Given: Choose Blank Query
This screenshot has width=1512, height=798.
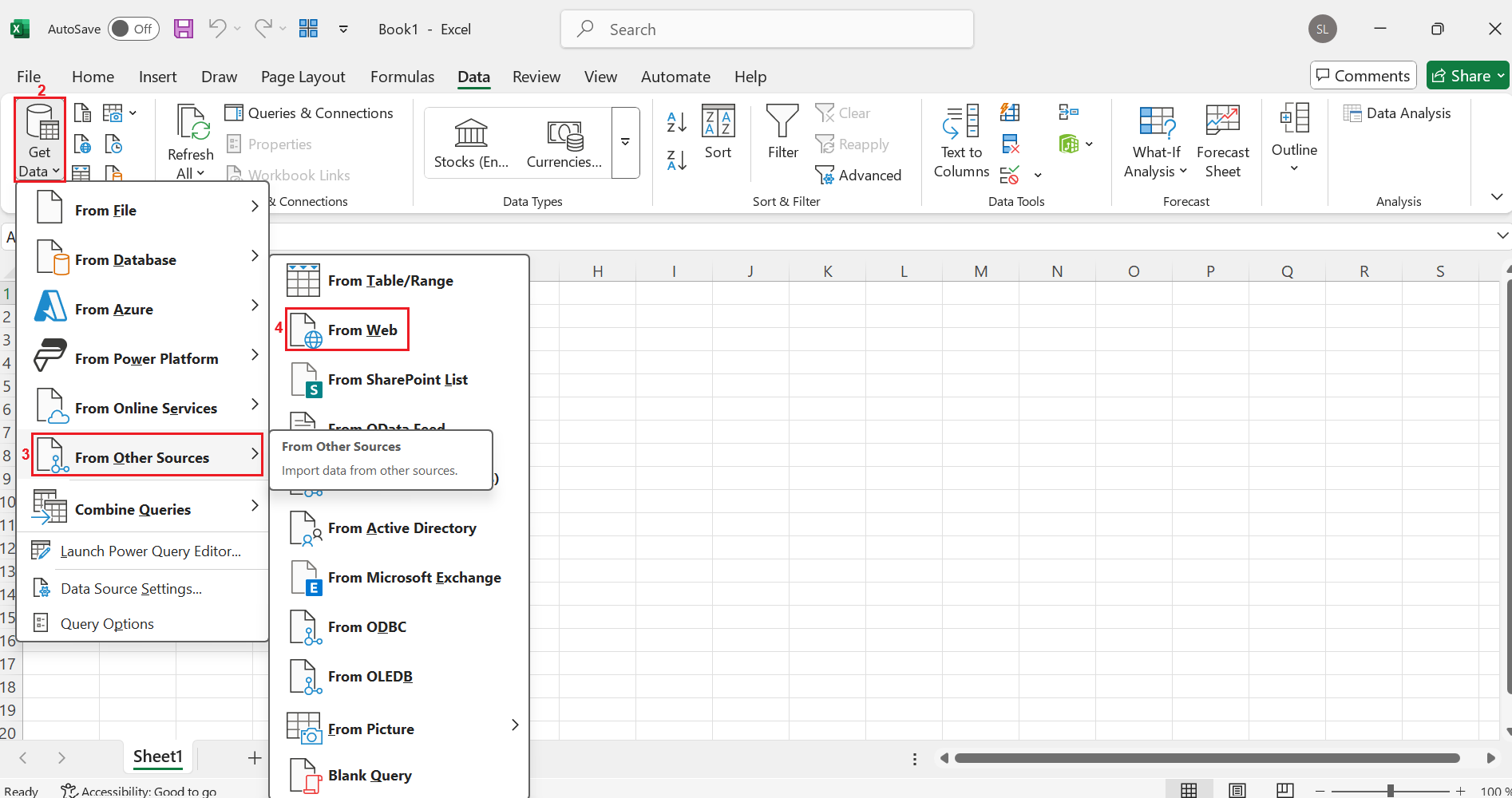Looking at the screenshot, I should pos(399,775).
